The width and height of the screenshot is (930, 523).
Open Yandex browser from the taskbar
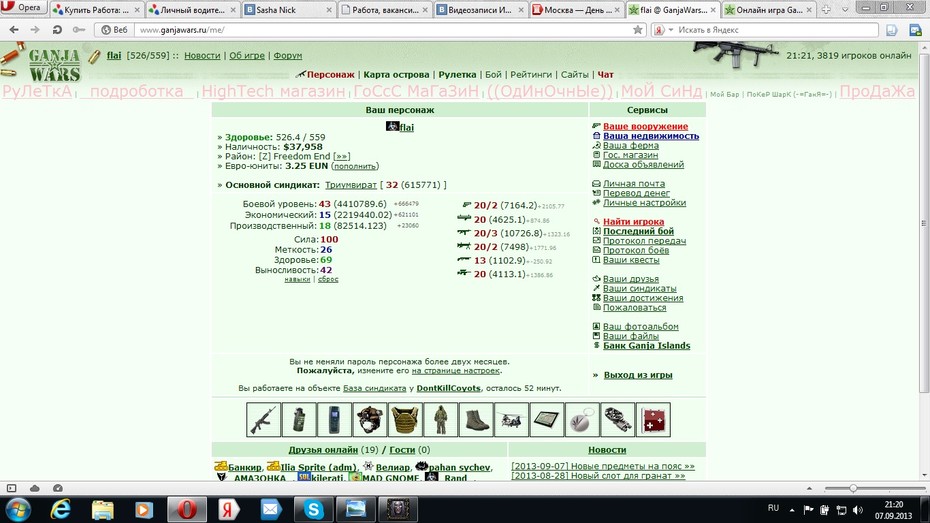(228, 509)
